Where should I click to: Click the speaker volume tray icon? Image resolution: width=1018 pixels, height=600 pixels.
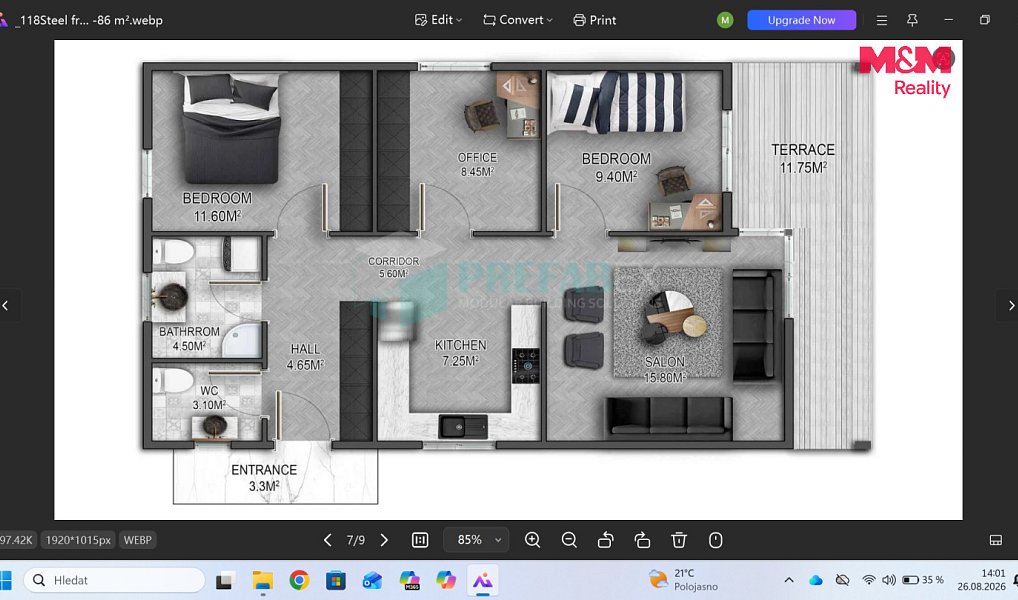pos(889,580)
